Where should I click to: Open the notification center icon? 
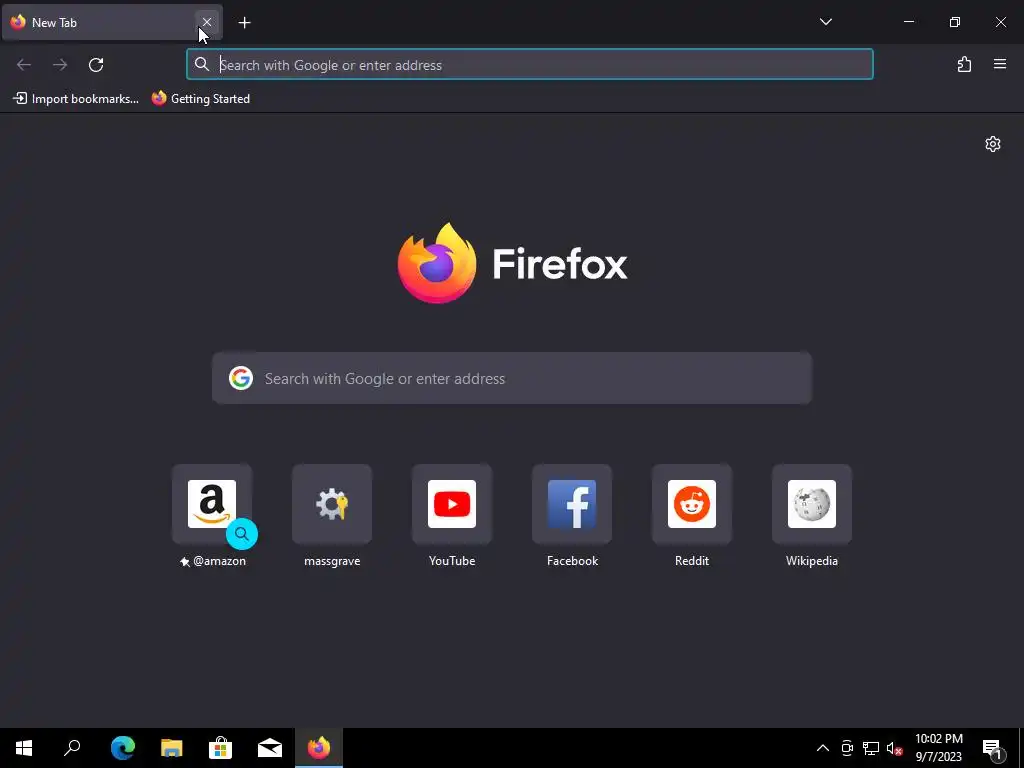(x=993, y=748)
